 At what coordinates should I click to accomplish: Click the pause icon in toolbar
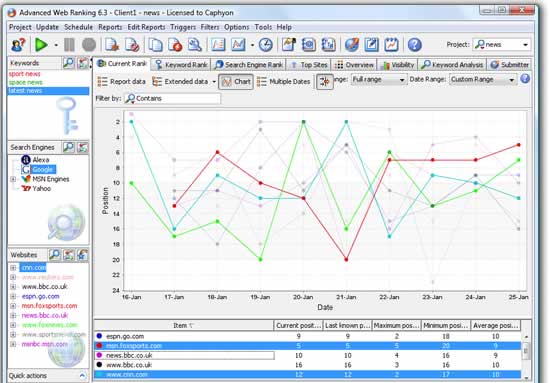pyautogui.click(x=69, y=45)
